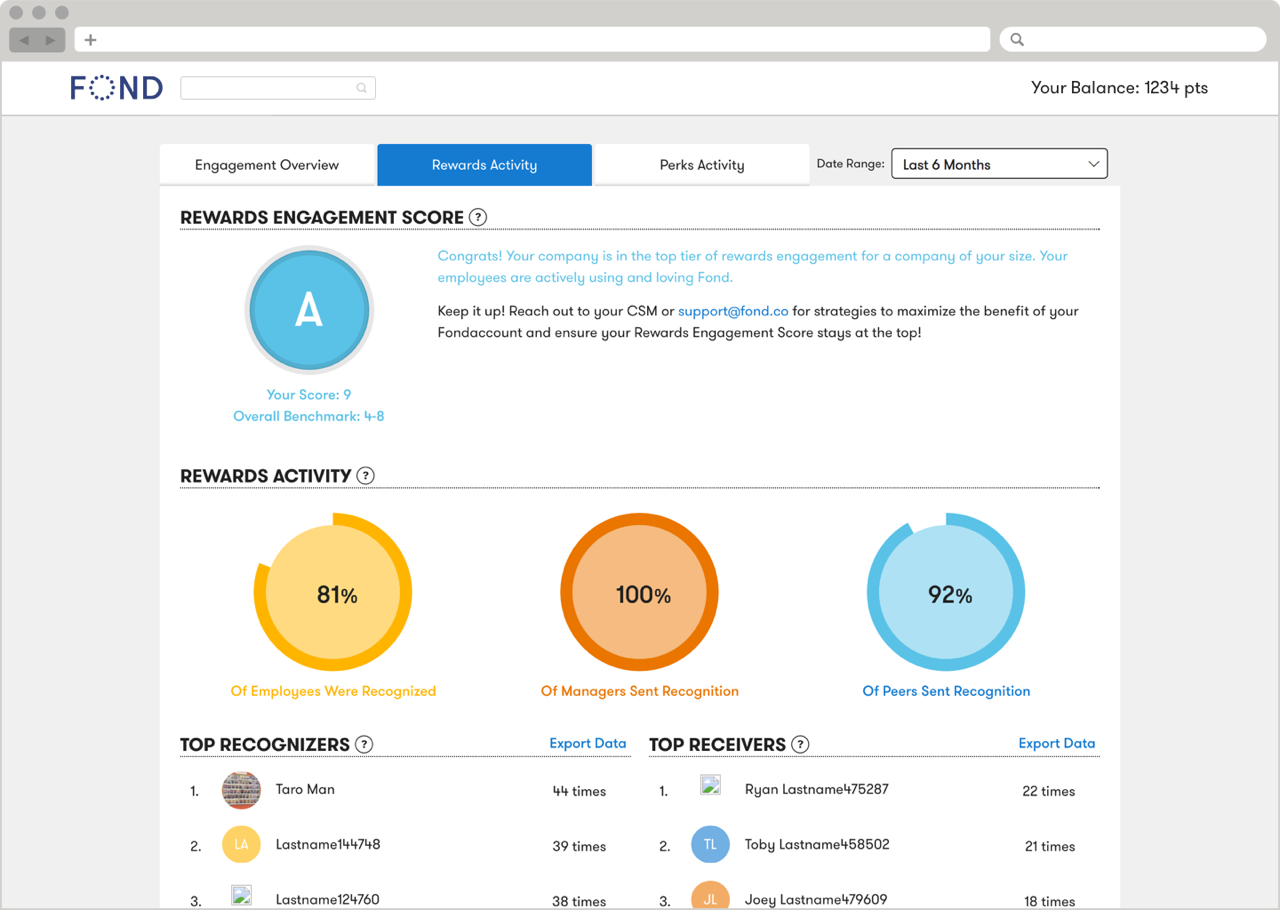Click the Fond search input field

(278, 88)
